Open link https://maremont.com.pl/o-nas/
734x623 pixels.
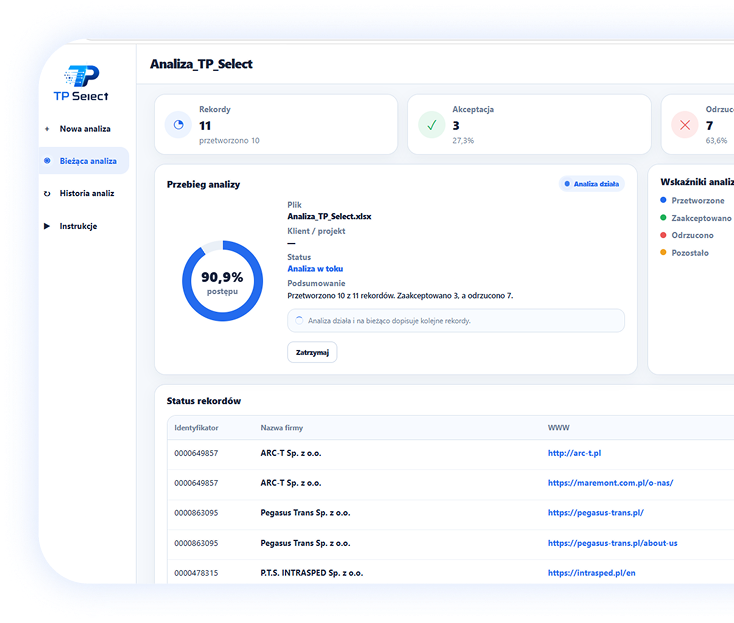pyautogui.click(x=610, y=483)
